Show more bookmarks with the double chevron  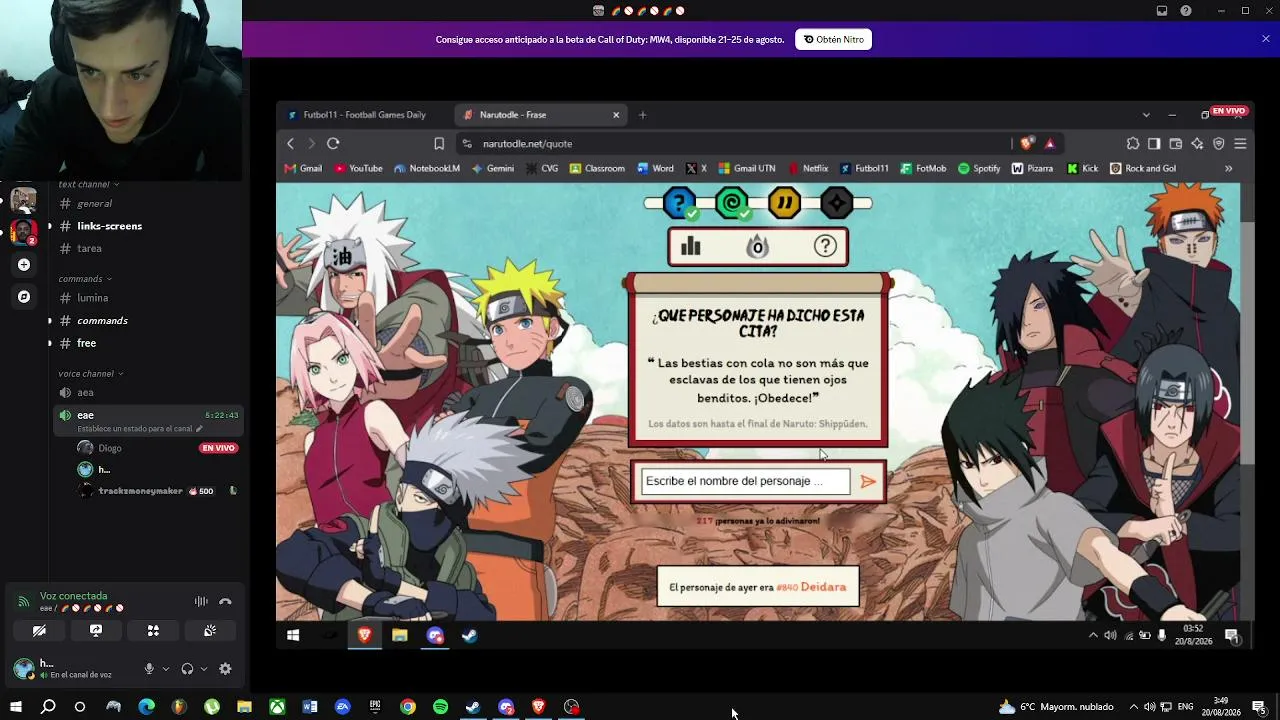pyautogui.click(x=1228, y=169)
